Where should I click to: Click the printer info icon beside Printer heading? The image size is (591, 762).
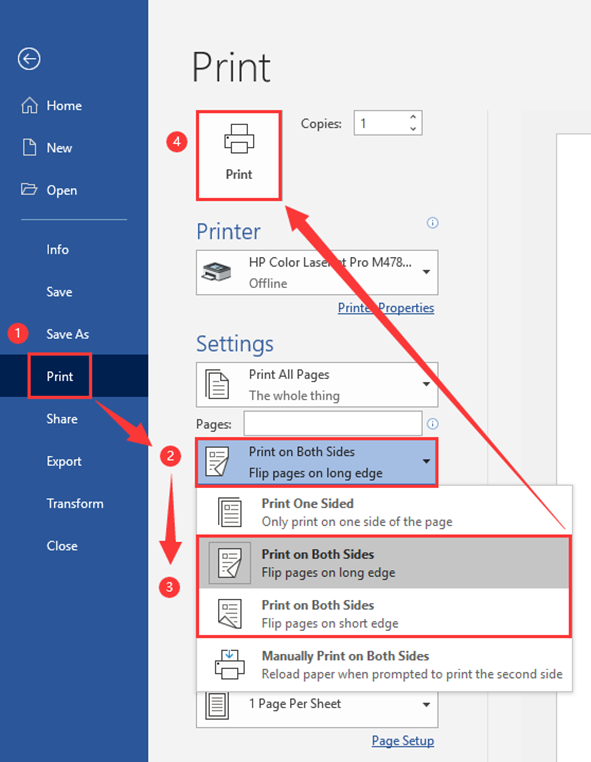(433, 223)
